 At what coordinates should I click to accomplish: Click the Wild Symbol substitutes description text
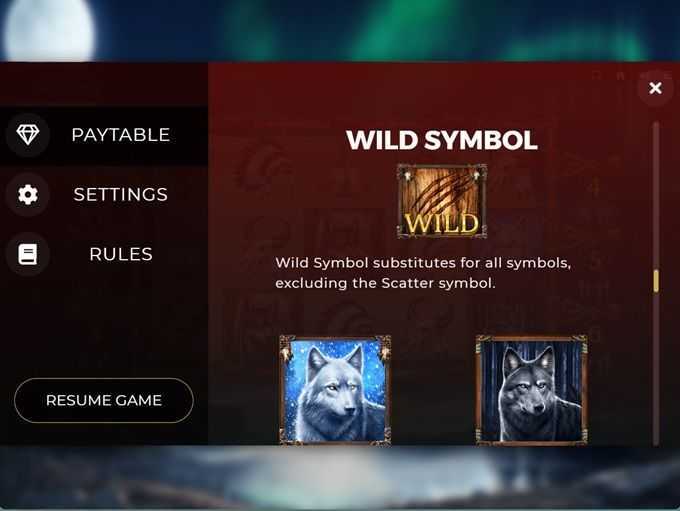pyautogui.click(x=423, y=273)
